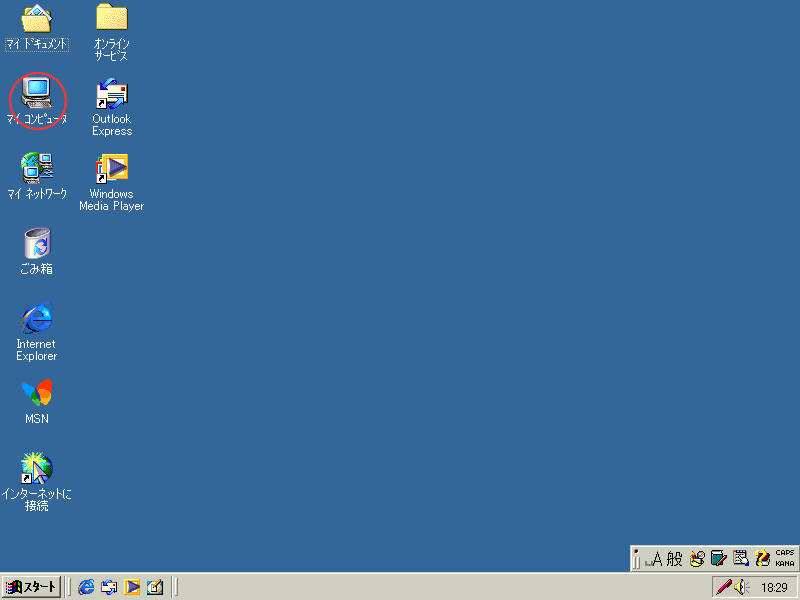The width and height of the screenshot is (800, 600).
Task: Launch Internet Explorer from the quick launch bar
Action: click(x=86, y=587)
